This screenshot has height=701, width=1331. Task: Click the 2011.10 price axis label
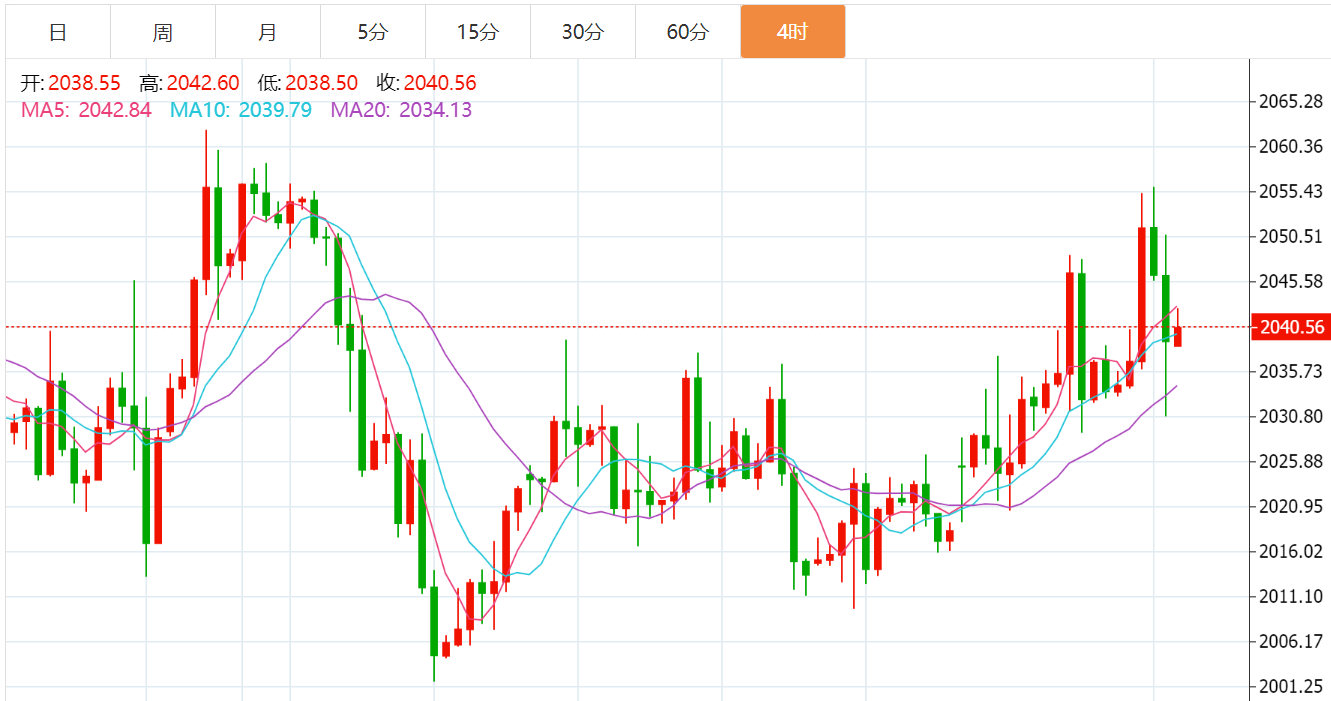tap(1291, 597)
